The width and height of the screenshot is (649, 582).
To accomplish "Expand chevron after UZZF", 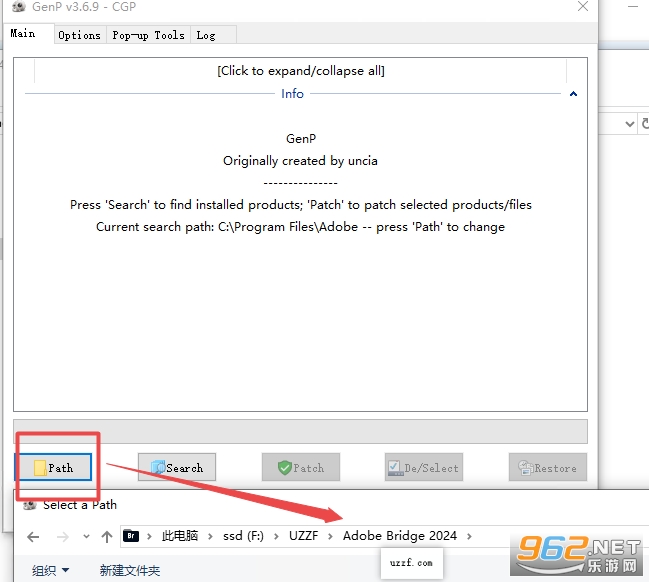I will point(330,536).
